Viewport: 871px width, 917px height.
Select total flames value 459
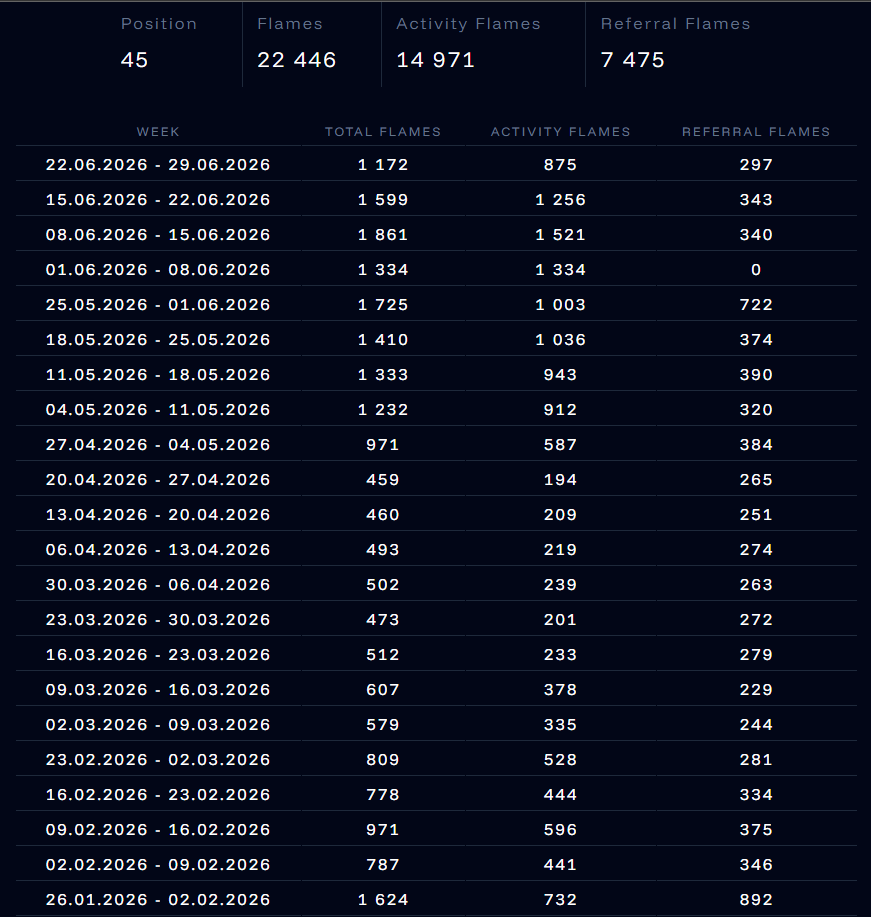pos(383,480)
